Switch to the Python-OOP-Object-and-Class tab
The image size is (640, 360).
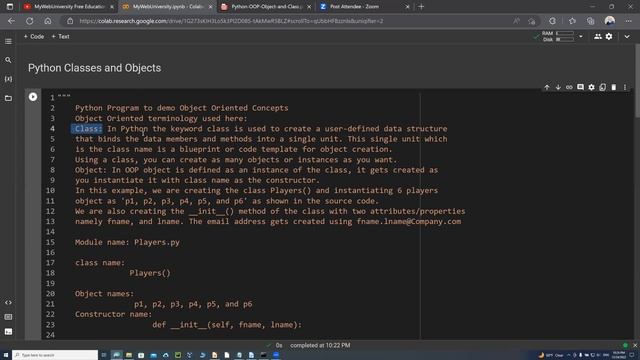coord(266,7)
